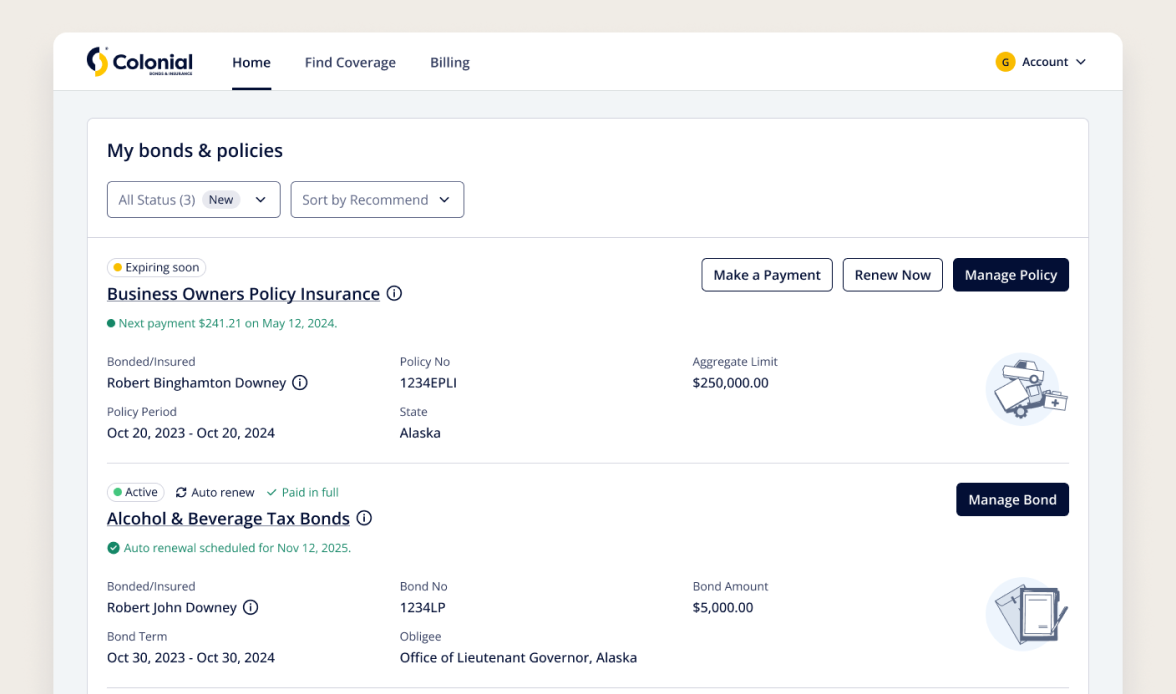Open the Alcohol & Beverage Tax Bonds link
Screen dimensions: 1176x694
point(228,518)
